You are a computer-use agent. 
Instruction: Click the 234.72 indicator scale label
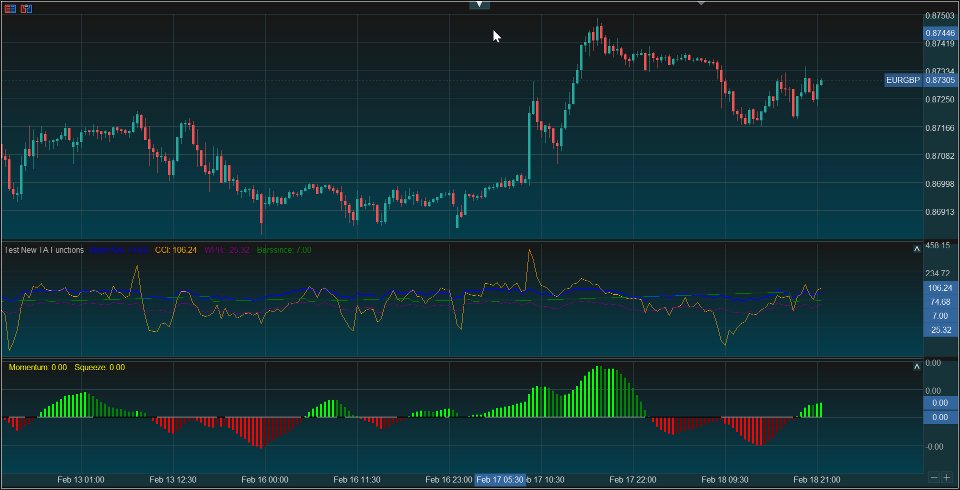[x=939, y=273]
